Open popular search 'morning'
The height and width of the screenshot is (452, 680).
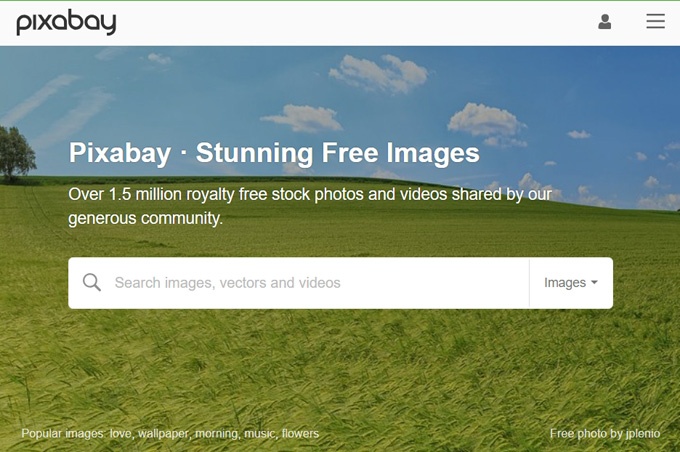pos(216,433)
